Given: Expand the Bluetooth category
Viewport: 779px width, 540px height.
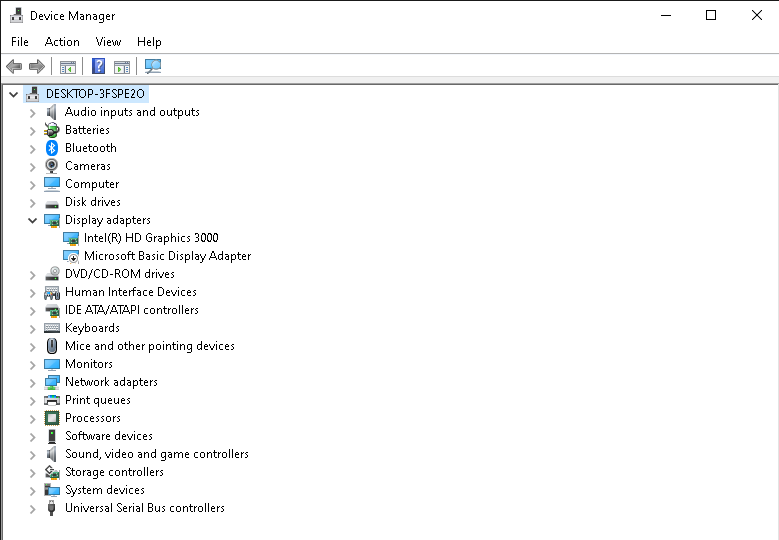Looking at the screenshot, I should tap(33, 149).
